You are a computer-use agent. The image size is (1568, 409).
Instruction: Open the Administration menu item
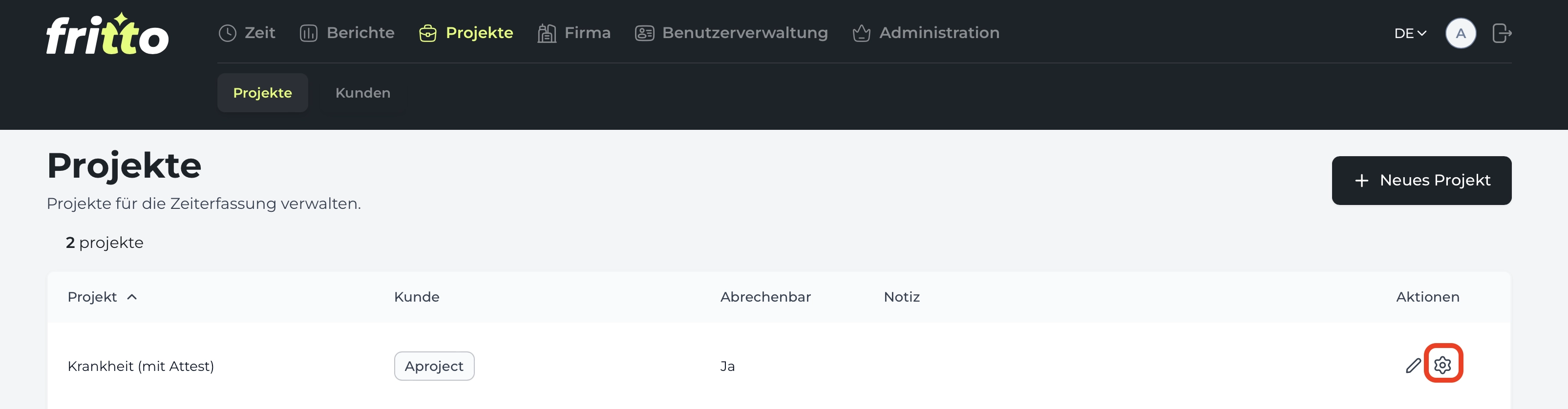(x=926, y=33)
